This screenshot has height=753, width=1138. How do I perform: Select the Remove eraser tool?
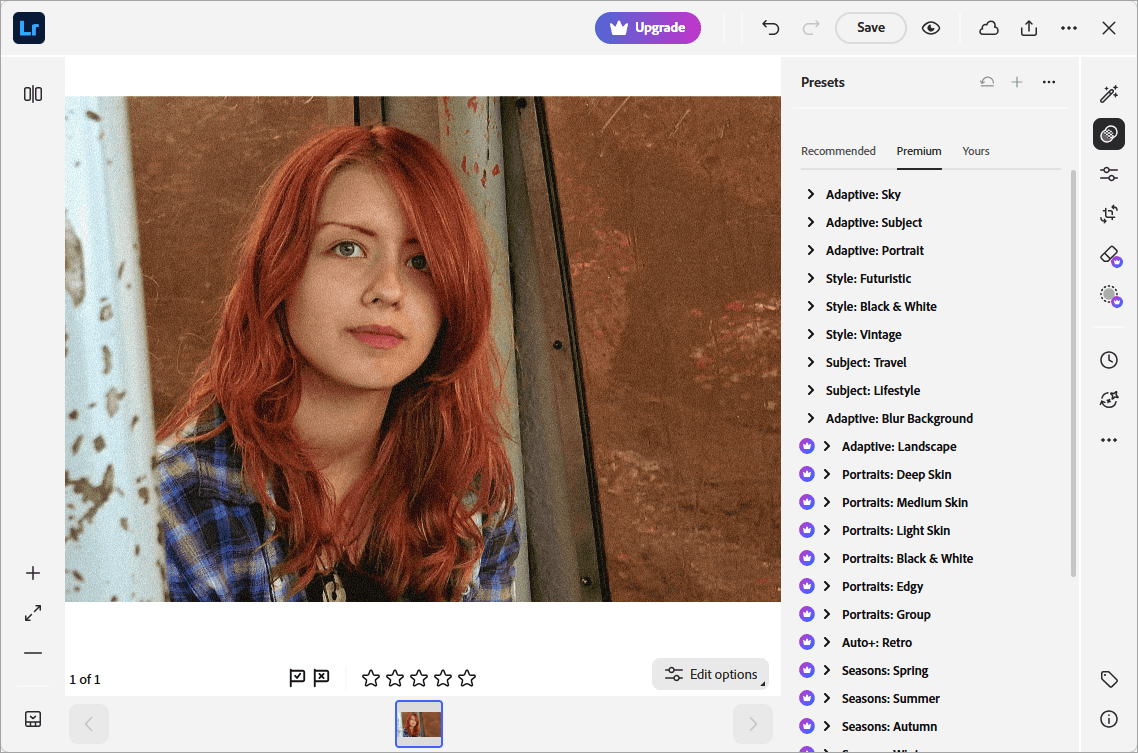1110,255
